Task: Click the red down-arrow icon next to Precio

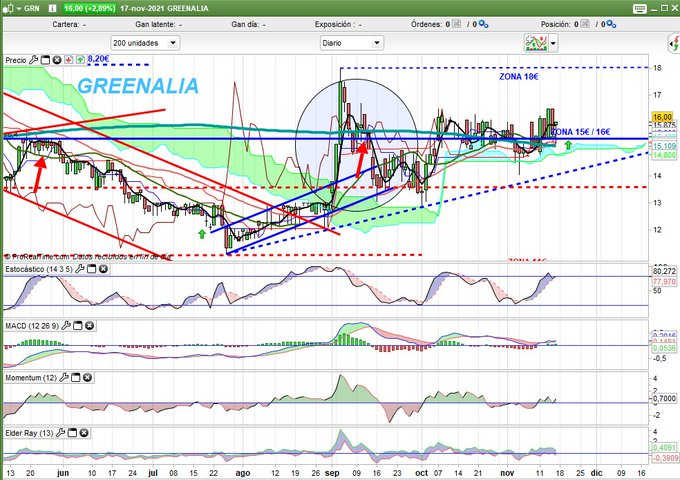Action: [69, 60]
